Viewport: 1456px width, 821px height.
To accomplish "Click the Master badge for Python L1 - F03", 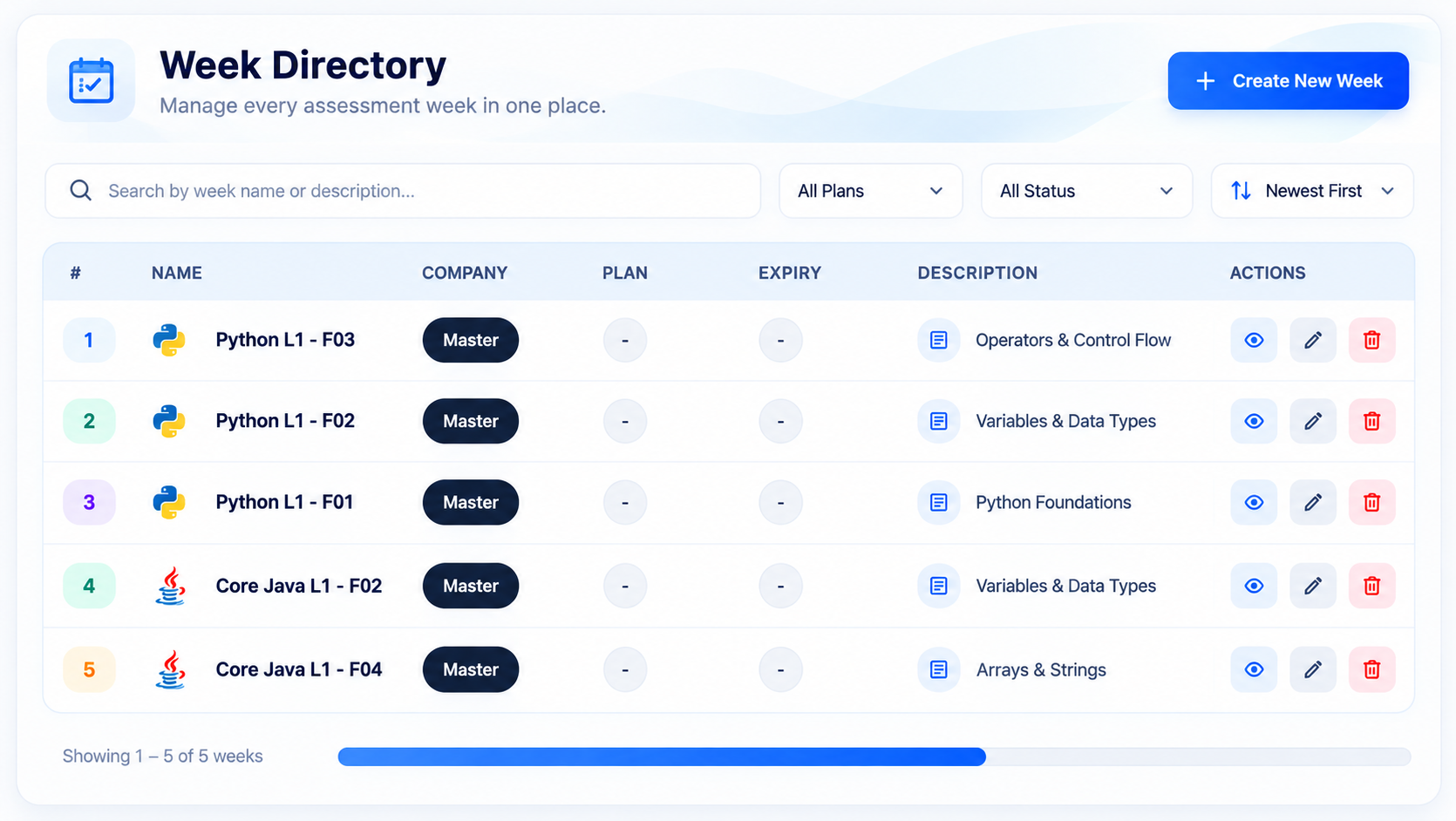I will pos(471,340).
